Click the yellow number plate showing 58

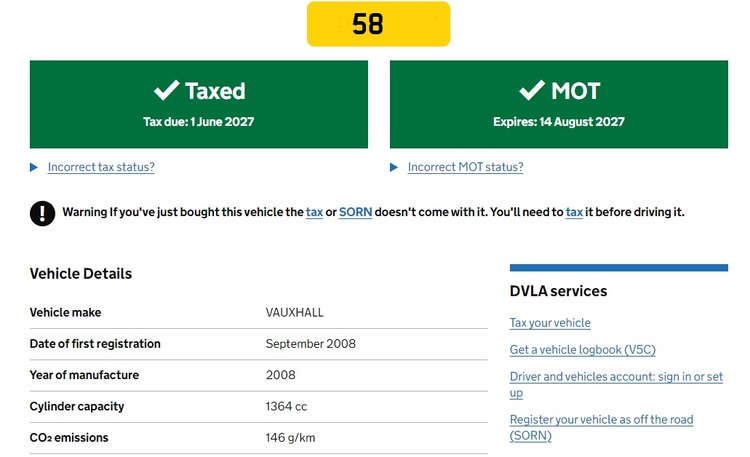[x=378, y=24]
